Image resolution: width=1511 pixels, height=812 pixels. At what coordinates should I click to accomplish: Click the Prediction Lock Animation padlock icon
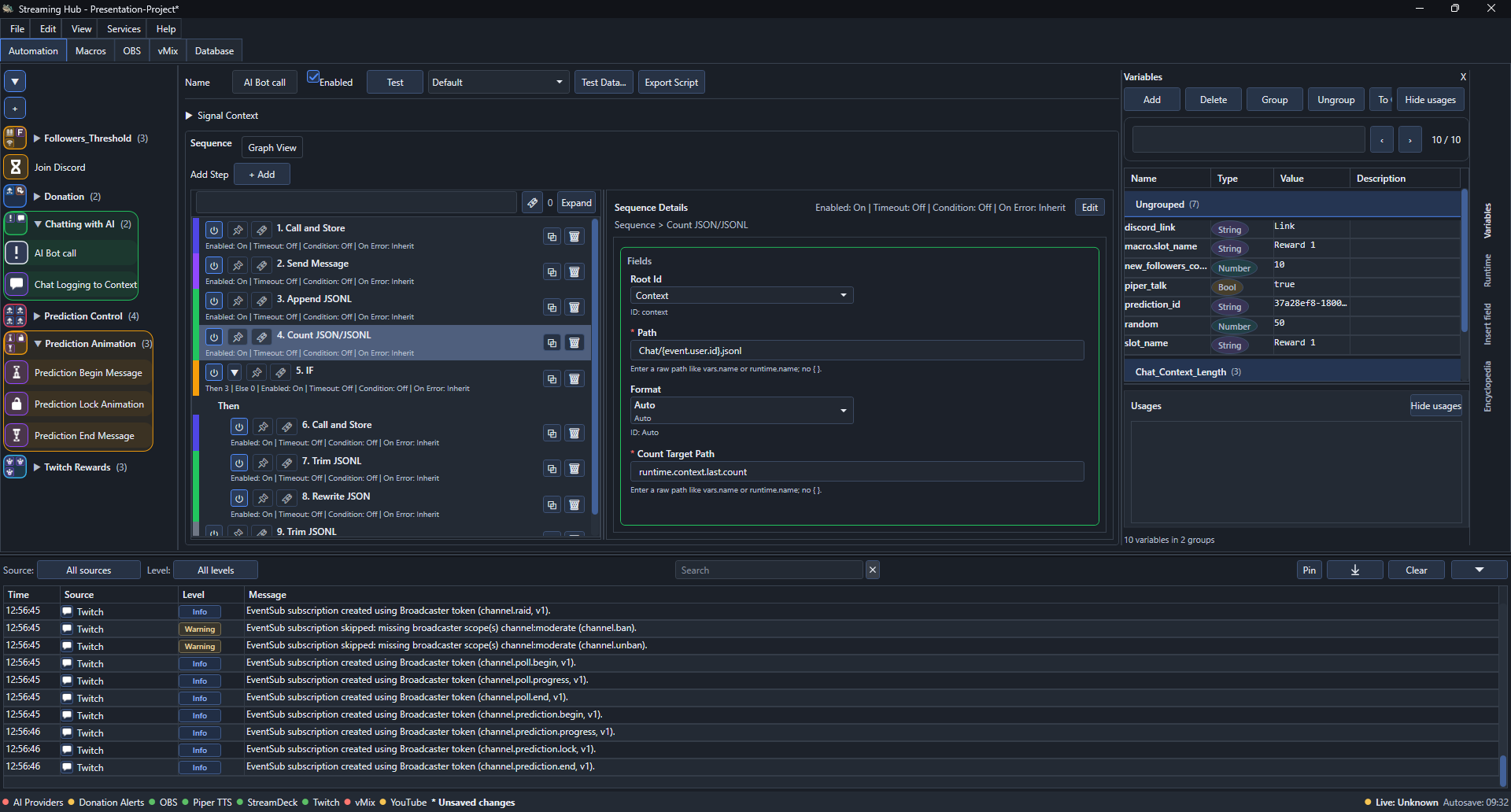click(17, 404)
